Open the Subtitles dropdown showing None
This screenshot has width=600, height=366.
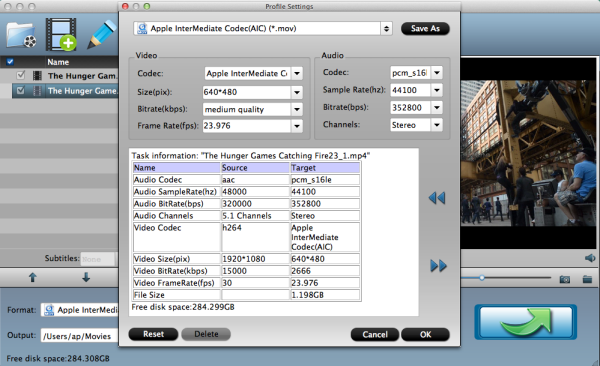point(98,259)
